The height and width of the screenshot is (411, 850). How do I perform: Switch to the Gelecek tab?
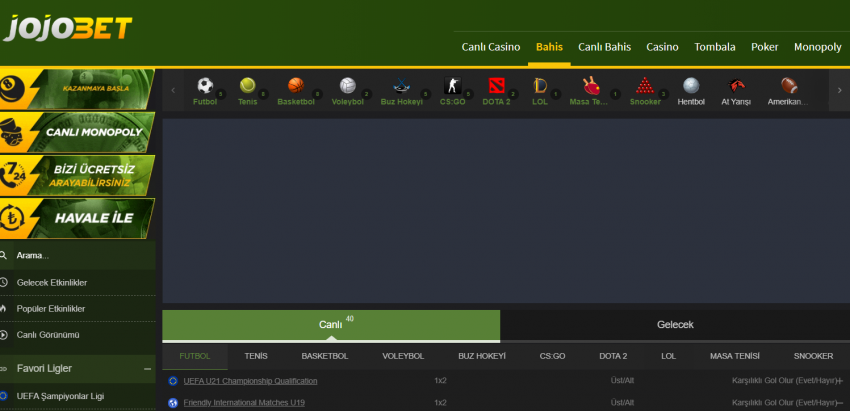click(675, 325)
